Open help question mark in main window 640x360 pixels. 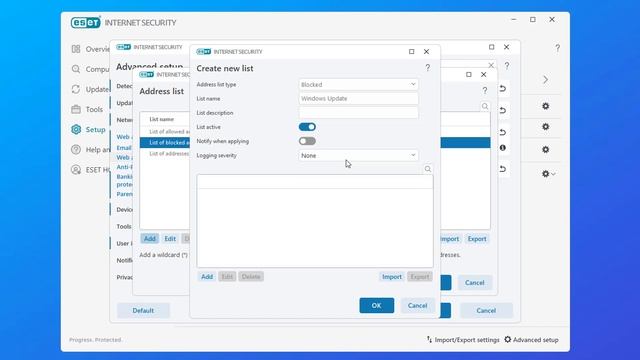(558, 48)
